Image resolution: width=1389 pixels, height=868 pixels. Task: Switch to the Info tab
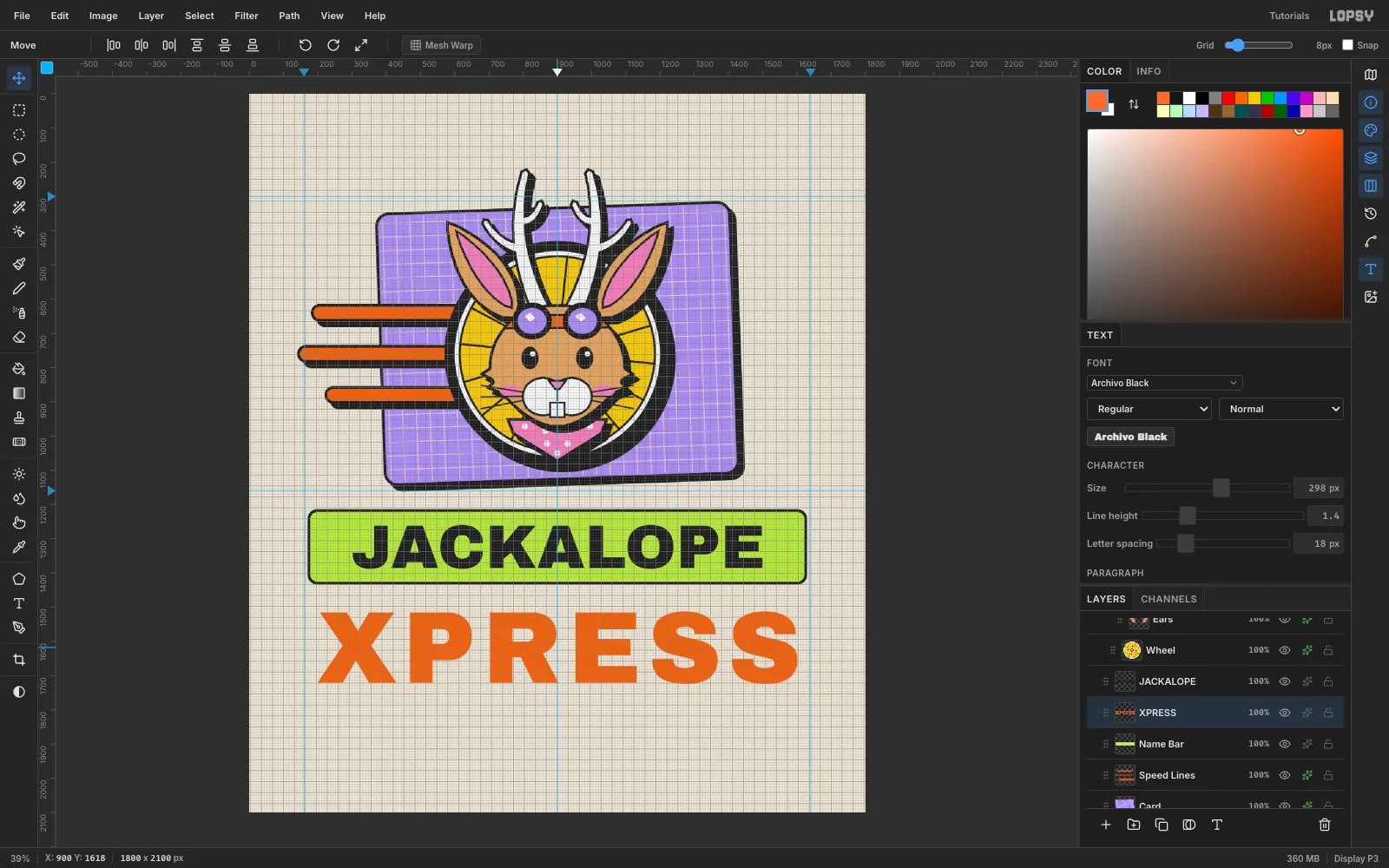tap(1149, 71)
